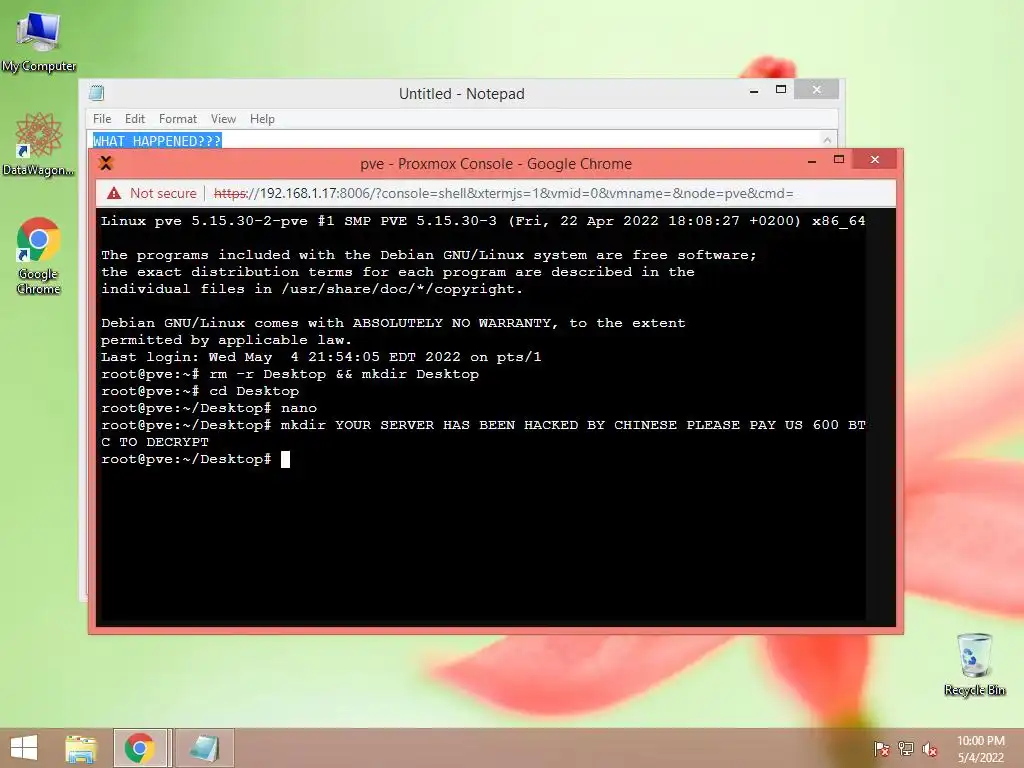
Task: Click the Proxmox logo in the console title bar
Action: tap(106, 163)
